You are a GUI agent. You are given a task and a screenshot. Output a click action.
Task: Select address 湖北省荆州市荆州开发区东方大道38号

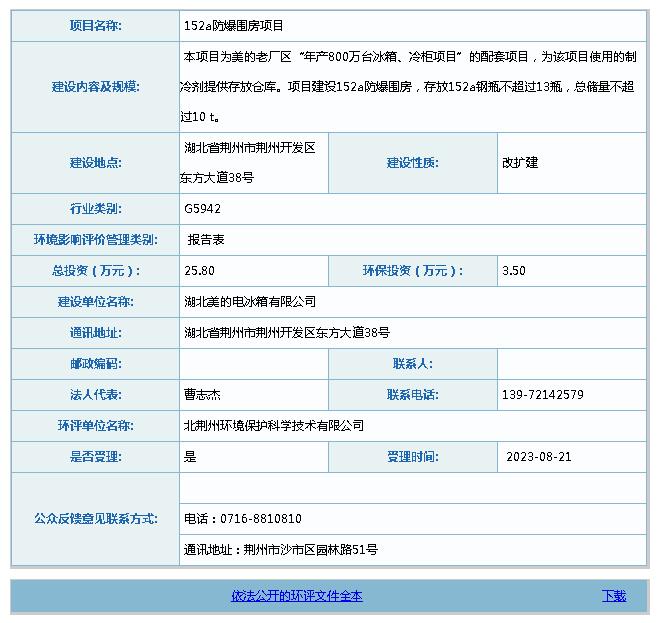(287, 333)
